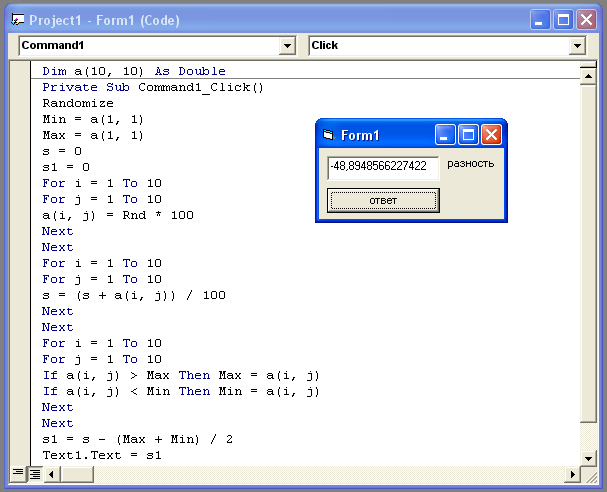Click the line 's1 = s - (Max + Min) / 2'

point(138,439)
